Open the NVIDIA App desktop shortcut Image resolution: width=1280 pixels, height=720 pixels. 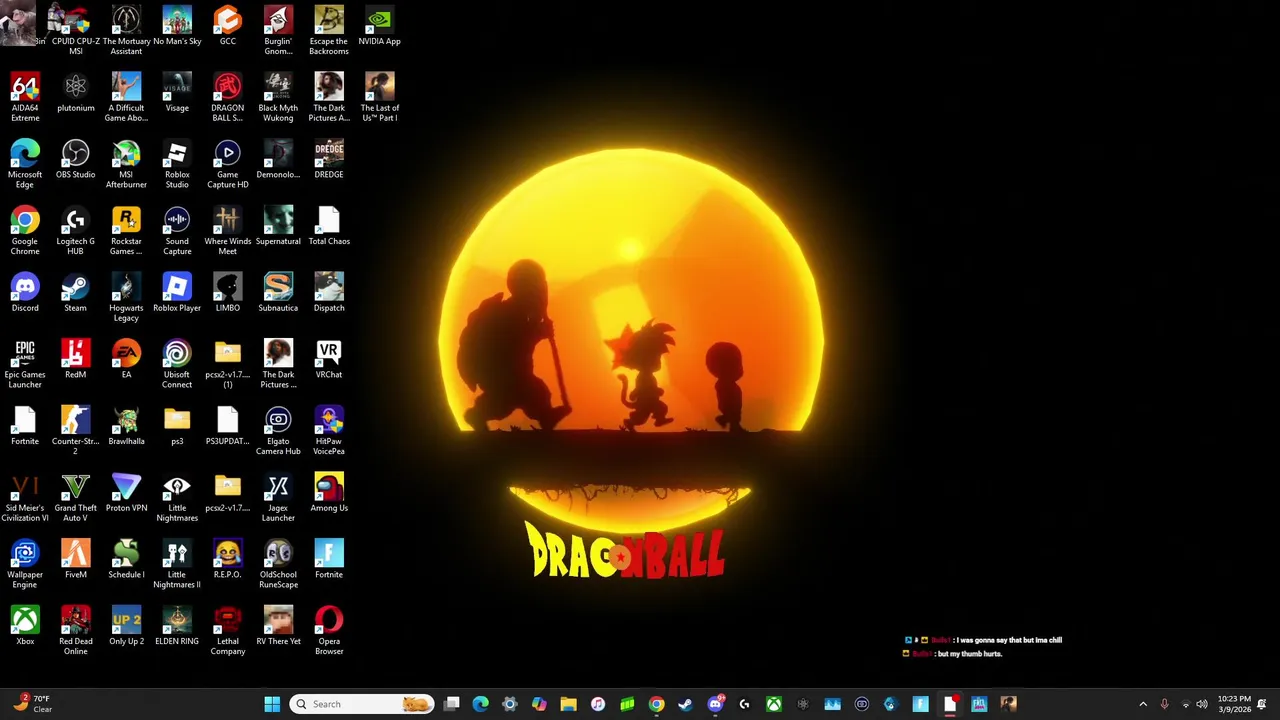(379, 26)
